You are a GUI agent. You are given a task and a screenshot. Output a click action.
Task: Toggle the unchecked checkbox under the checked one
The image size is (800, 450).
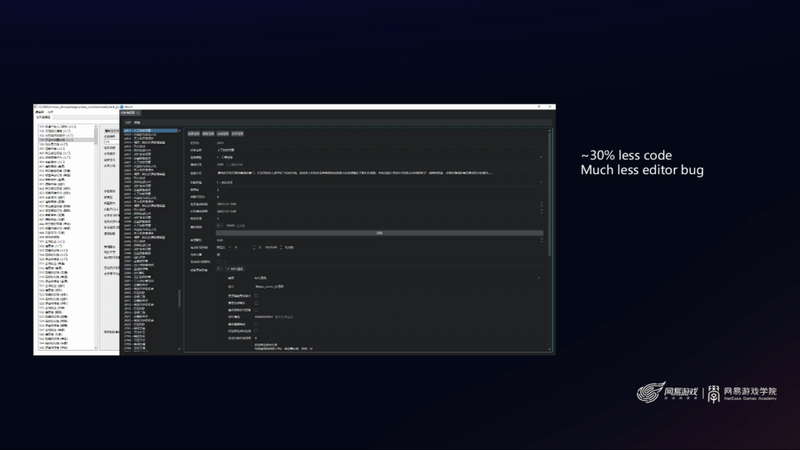[218, 261]
